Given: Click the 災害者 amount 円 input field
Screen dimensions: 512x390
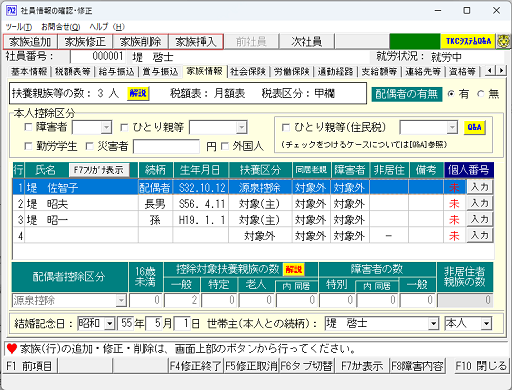Looking at the screenshot, I should click(x=166, y=146).
